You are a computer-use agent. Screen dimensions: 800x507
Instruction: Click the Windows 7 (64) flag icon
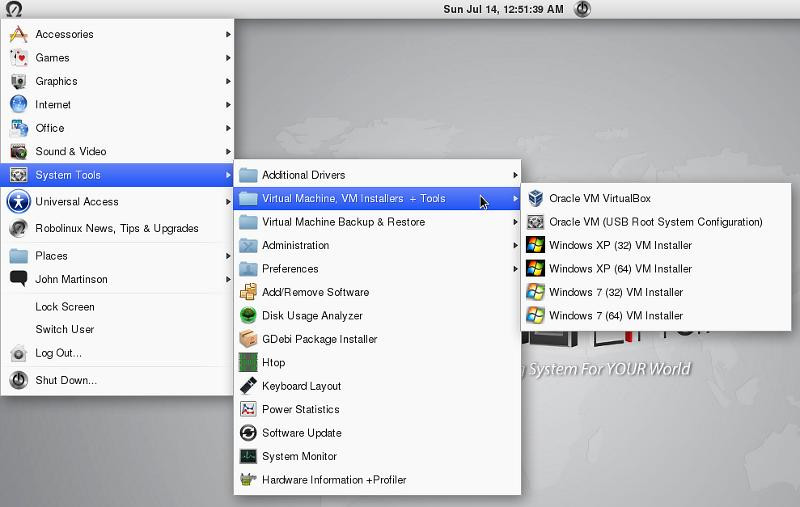pyautogui.click(x=535, y=315)
